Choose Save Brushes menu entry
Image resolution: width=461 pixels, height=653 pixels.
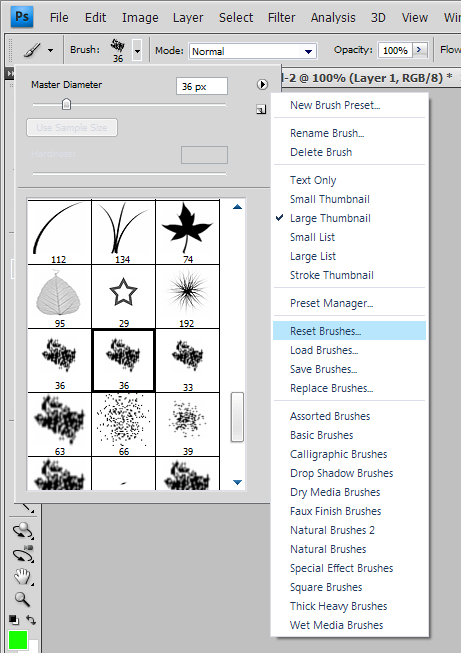coord(324,369)
